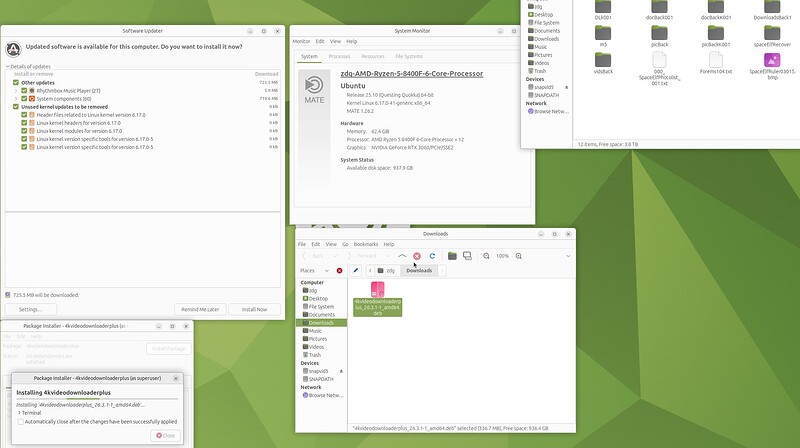
Task: Open Videos in Downloads window sidebar
Action: tap(313, 347)
